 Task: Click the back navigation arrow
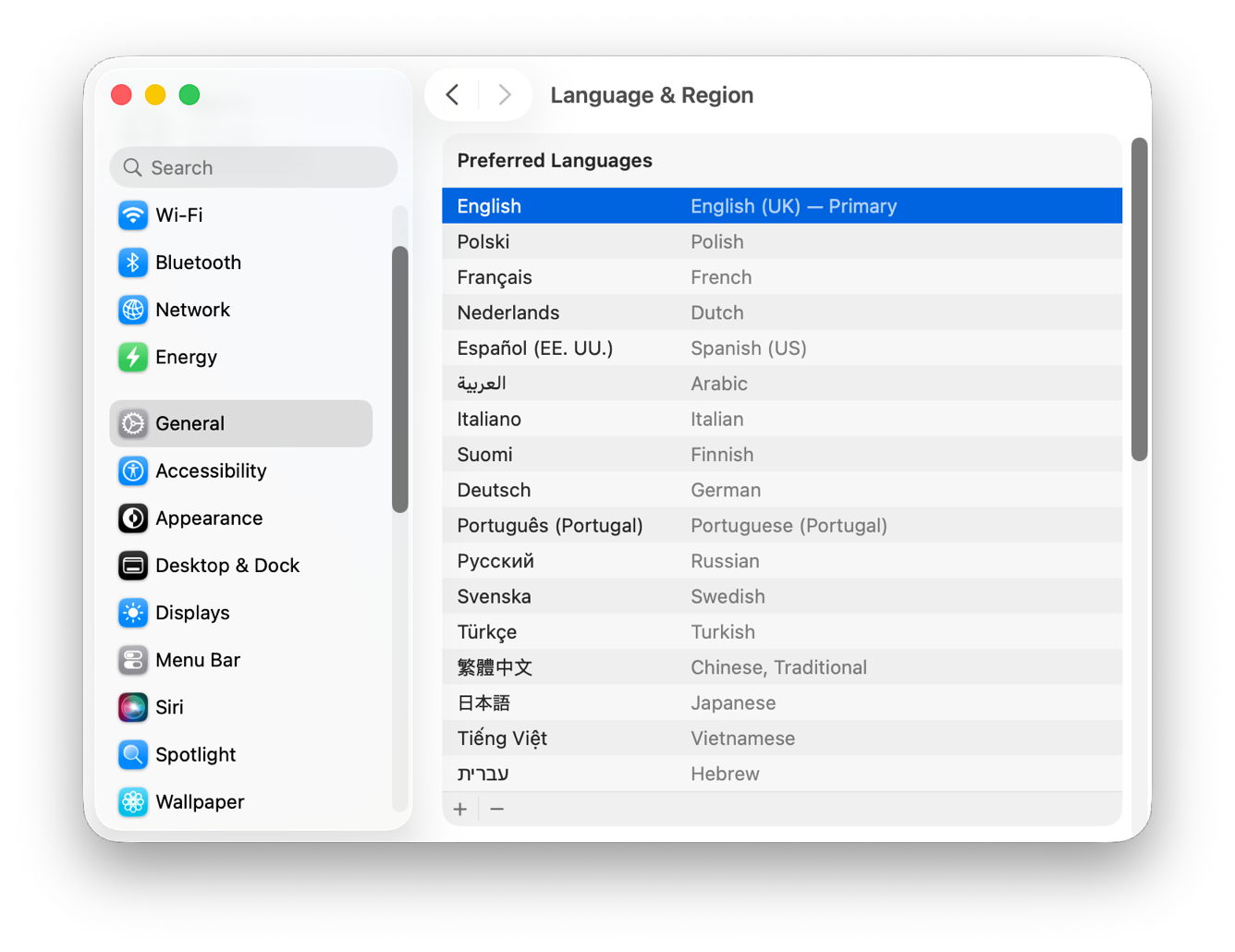pyautogui.click(x=452, y=95)
